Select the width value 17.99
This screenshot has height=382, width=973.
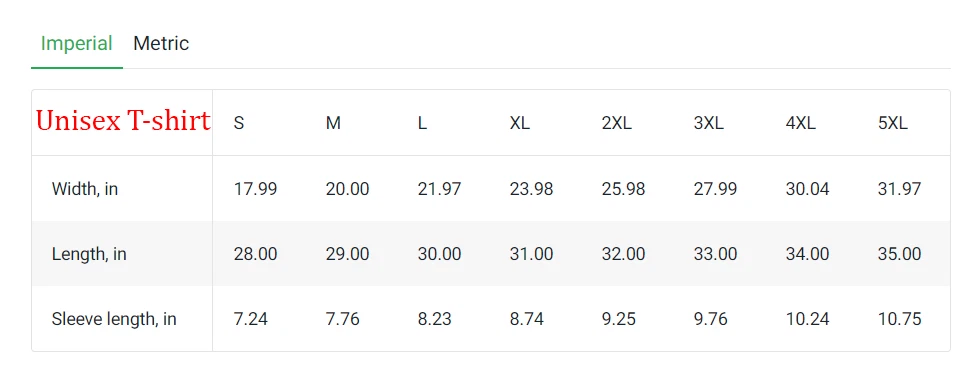pos(256,189)
